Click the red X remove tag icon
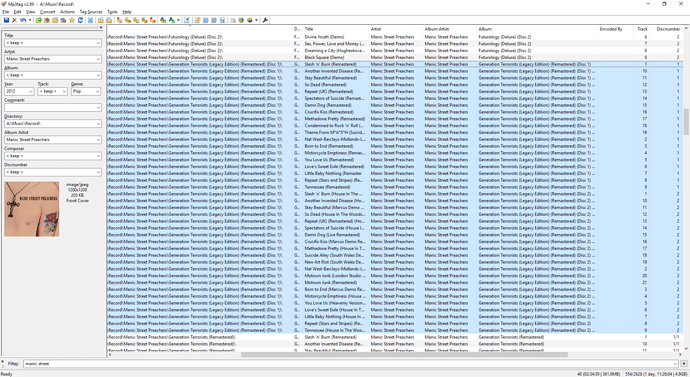This screenshot has width=690, height=377. (15, 20)
